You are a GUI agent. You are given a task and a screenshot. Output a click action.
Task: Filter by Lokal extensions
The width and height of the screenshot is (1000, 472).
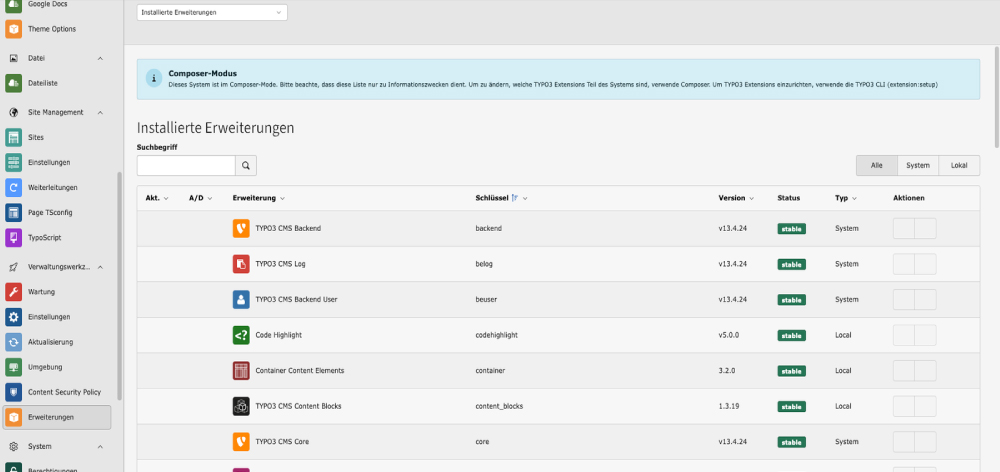[959, 165]
